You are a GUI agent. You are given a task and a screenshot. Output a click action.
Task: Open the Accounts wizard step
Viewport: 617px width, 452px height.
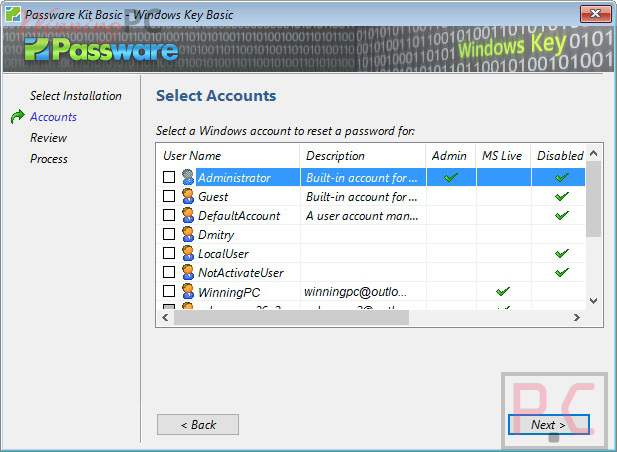pyautogui.click(x=53, y=117)
